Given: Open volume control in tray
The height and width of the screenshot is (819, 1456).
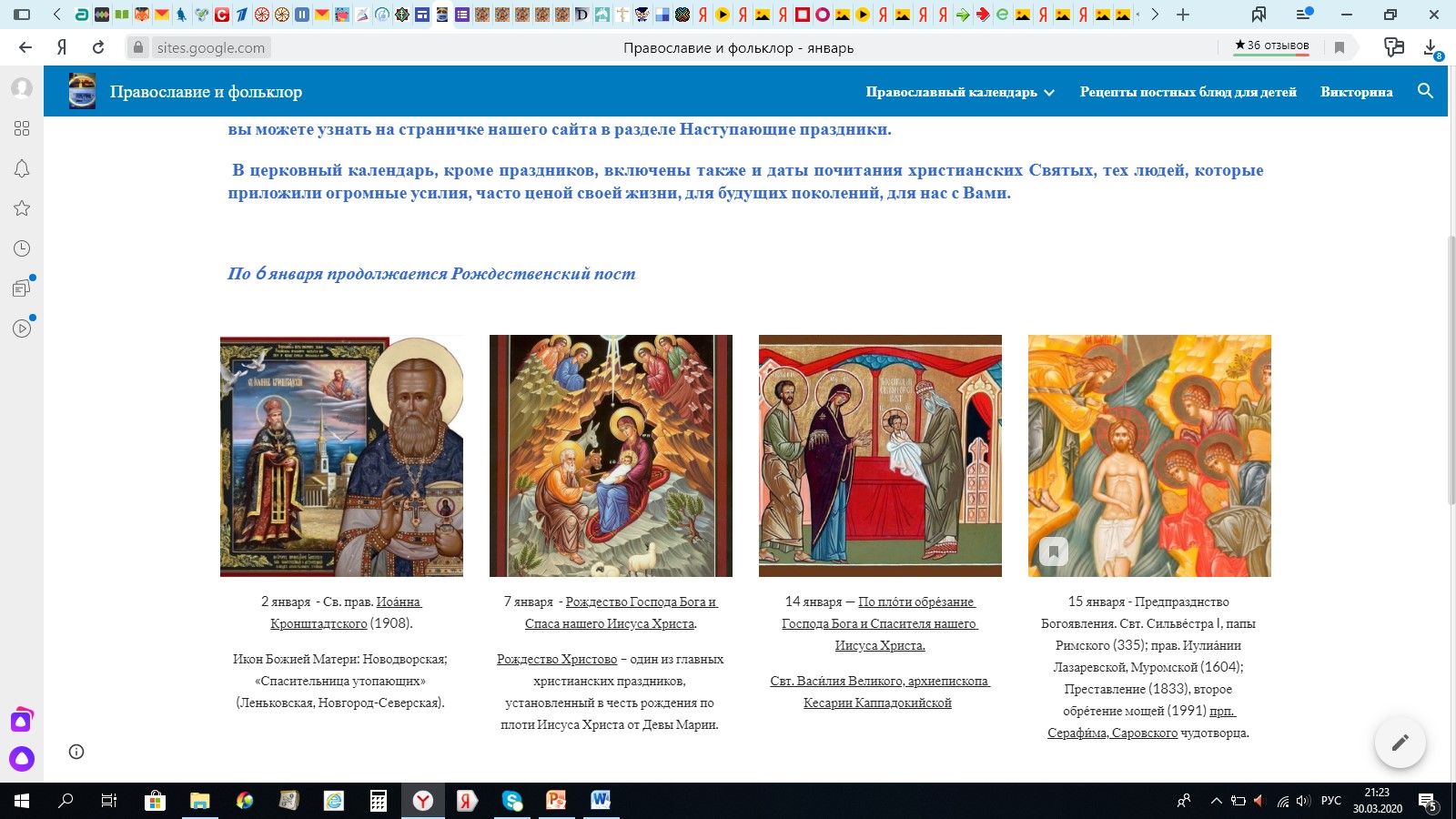Looking at the screenshot, I should [x=1303, y=801].
